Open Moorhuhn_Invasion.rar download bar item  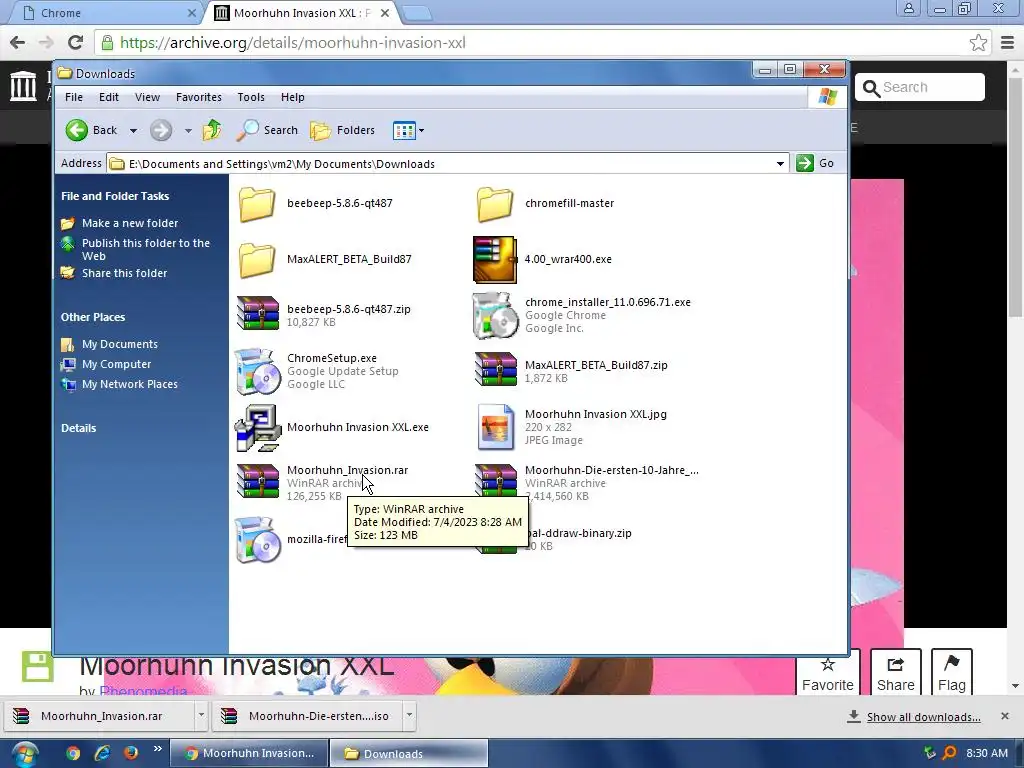(x=99, y=716)
